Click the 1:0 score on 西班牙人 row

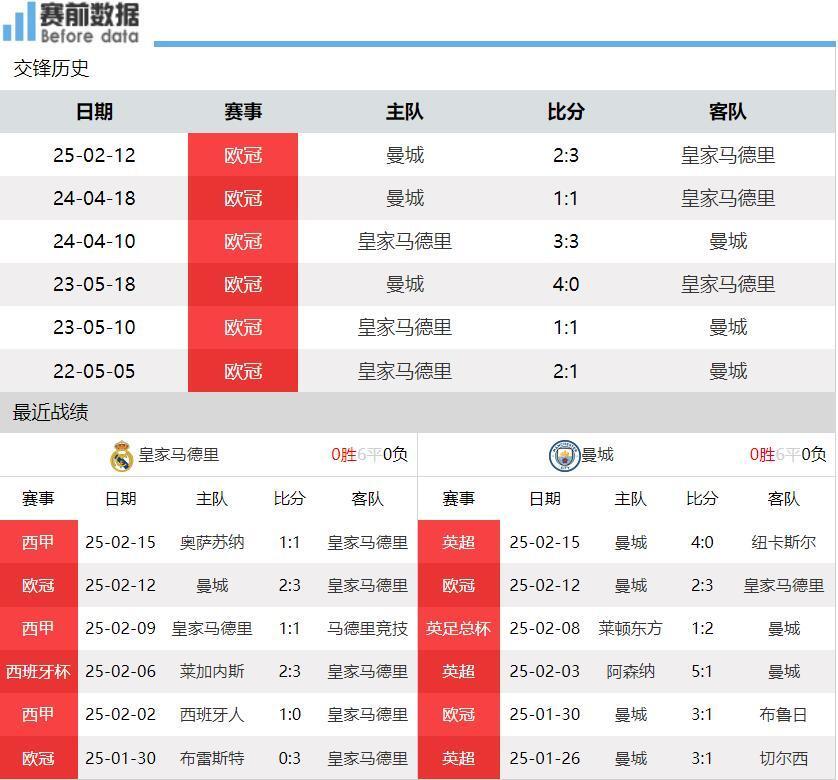(x=290, y=714)
